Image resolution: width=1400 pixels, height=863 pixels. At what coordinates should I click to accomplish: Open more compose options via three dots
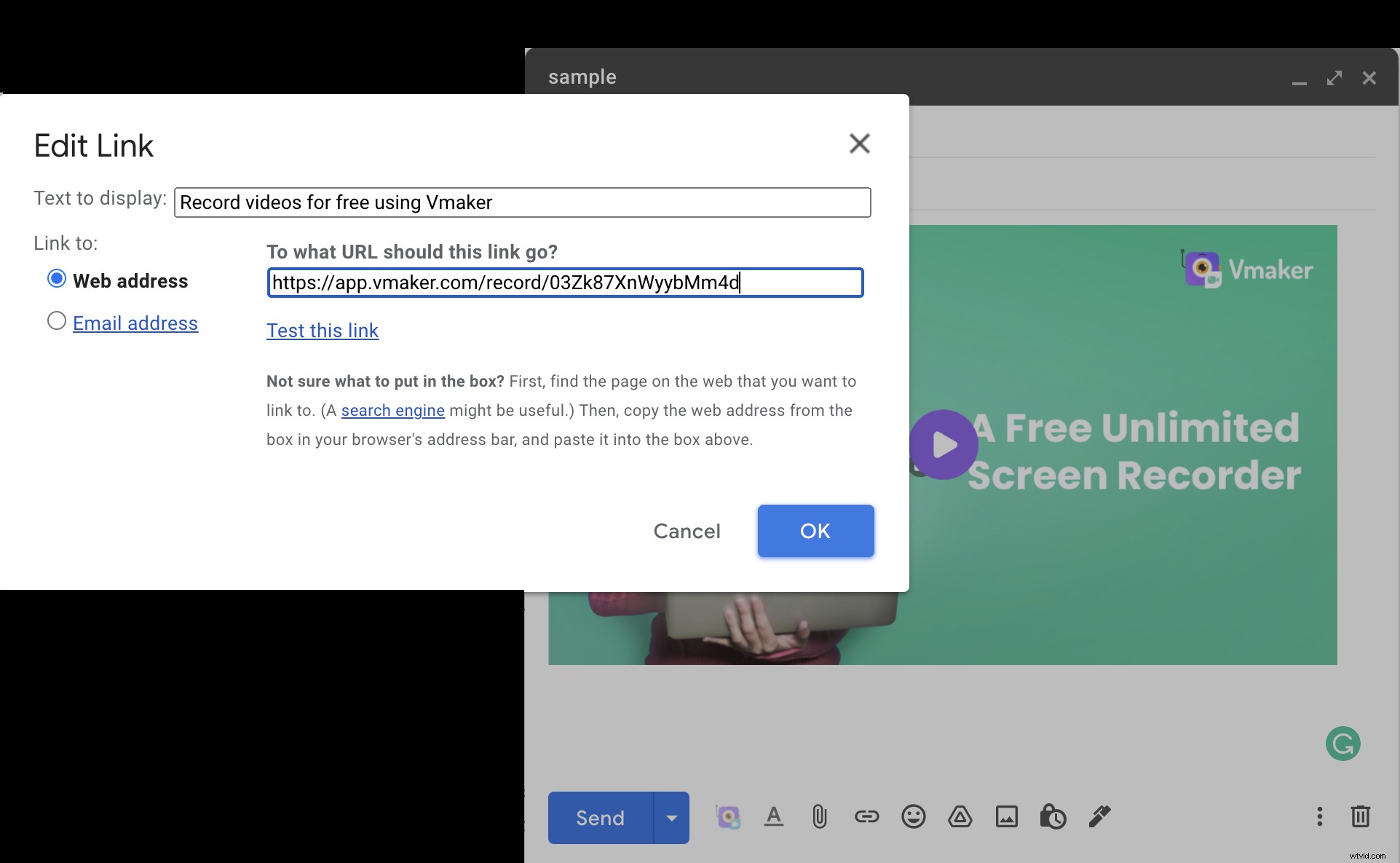(x=1318, y=817)
